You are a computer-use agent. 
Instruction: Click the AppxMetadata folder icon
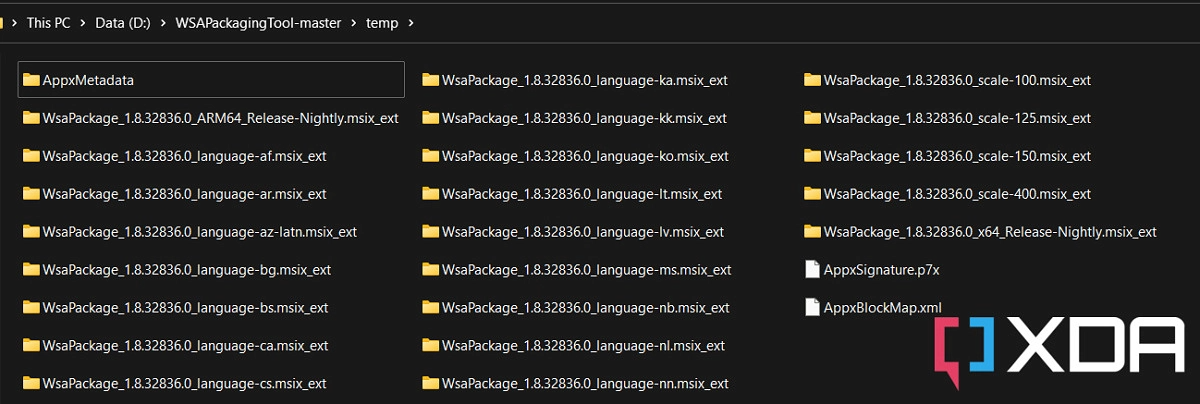(x=31, y=80)
